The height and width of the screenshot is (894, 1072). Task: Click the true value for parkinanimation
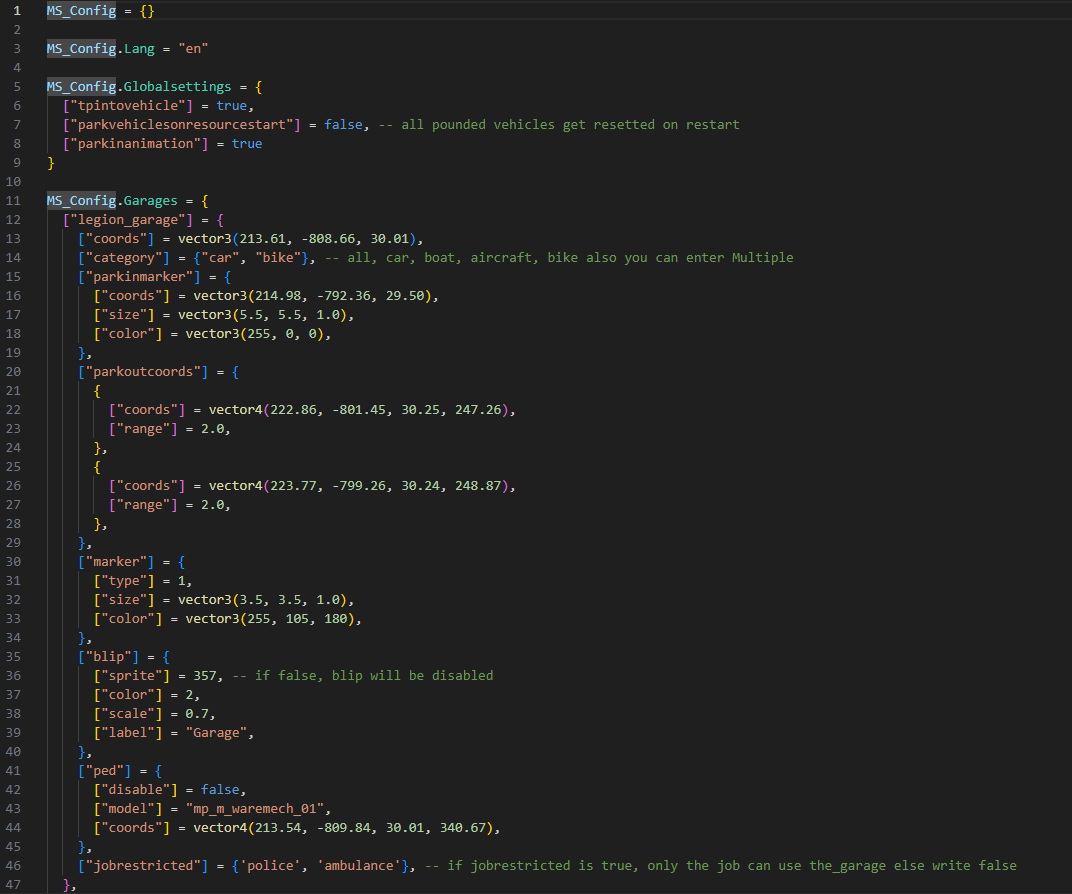point(247,144)
